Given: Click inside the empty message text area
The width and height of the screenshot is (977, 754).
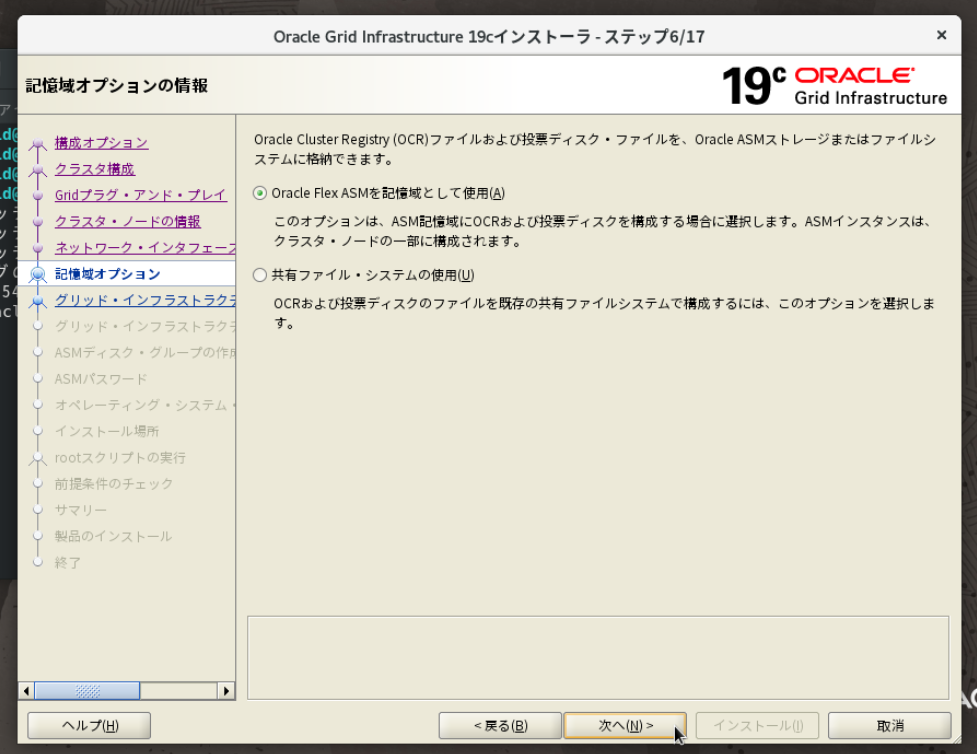Looking at the screenshot, I should [598, 657].
